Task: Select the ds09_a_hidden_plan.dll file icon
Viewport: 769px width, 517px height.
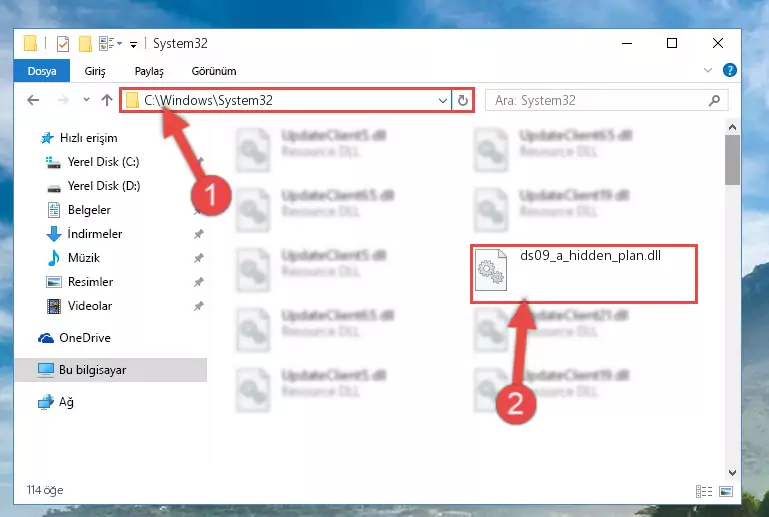Action: [491, 270]
